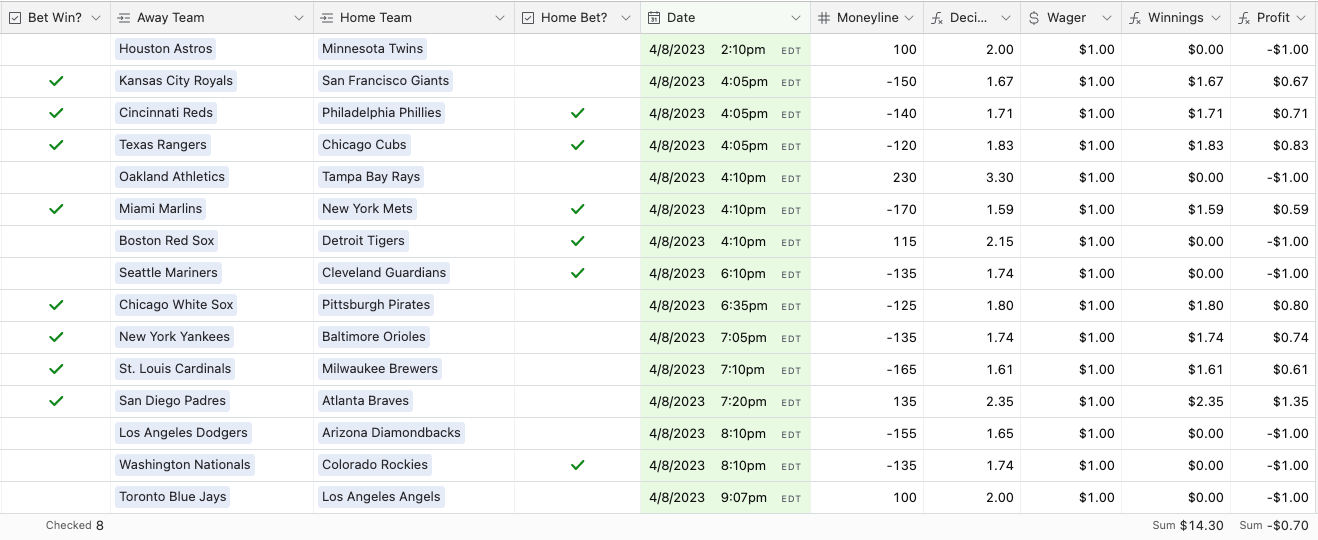Open the Checked 8 summary in footer
This screenshot has height=540, width=1318.
[75, 526]
